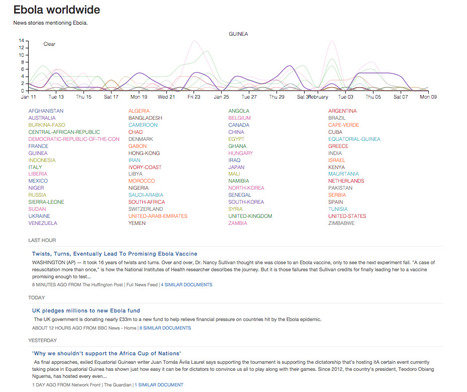Choose IVORY-COAST country filter

click(145, 167)
